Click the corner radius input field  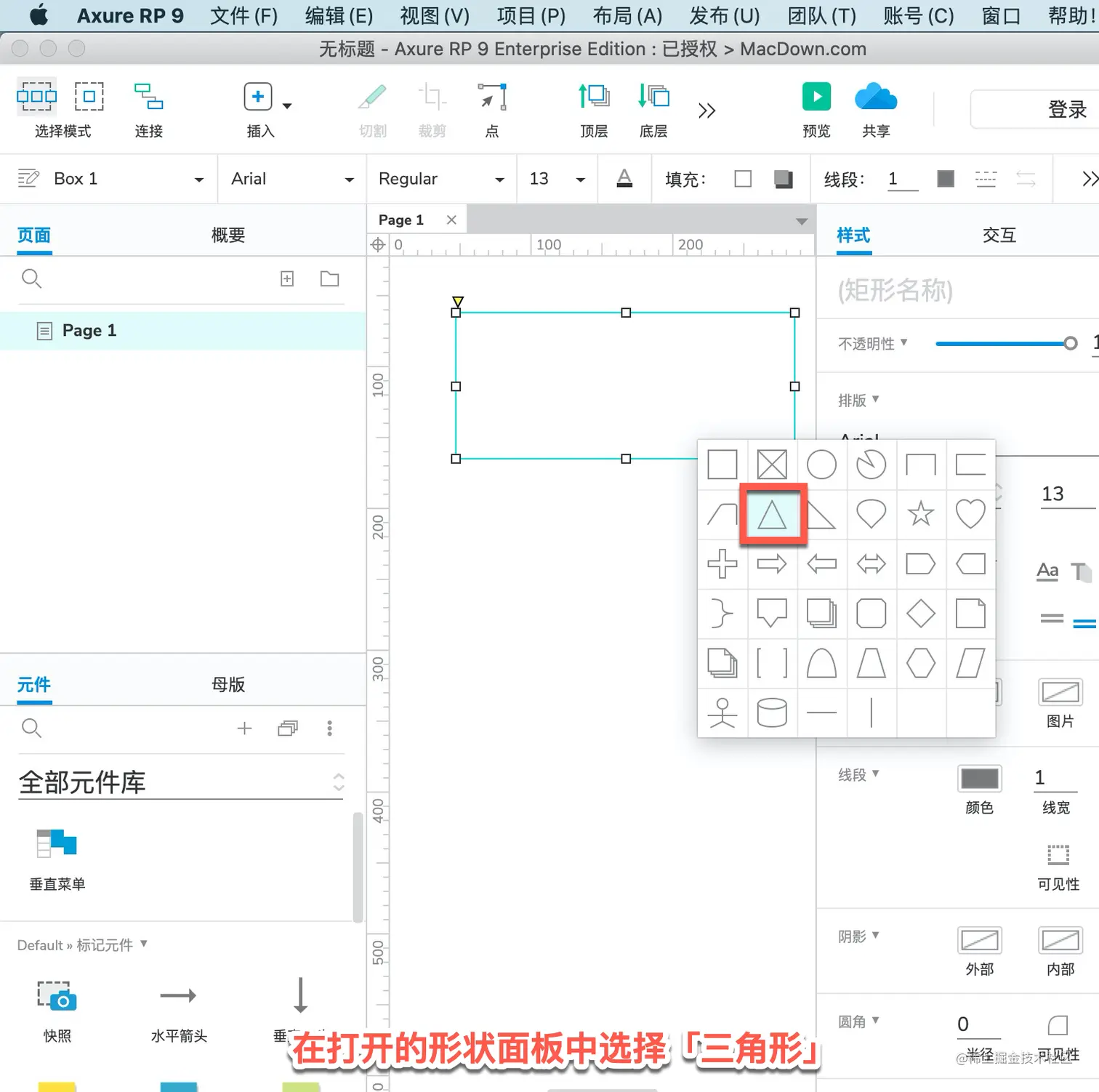978,1024
